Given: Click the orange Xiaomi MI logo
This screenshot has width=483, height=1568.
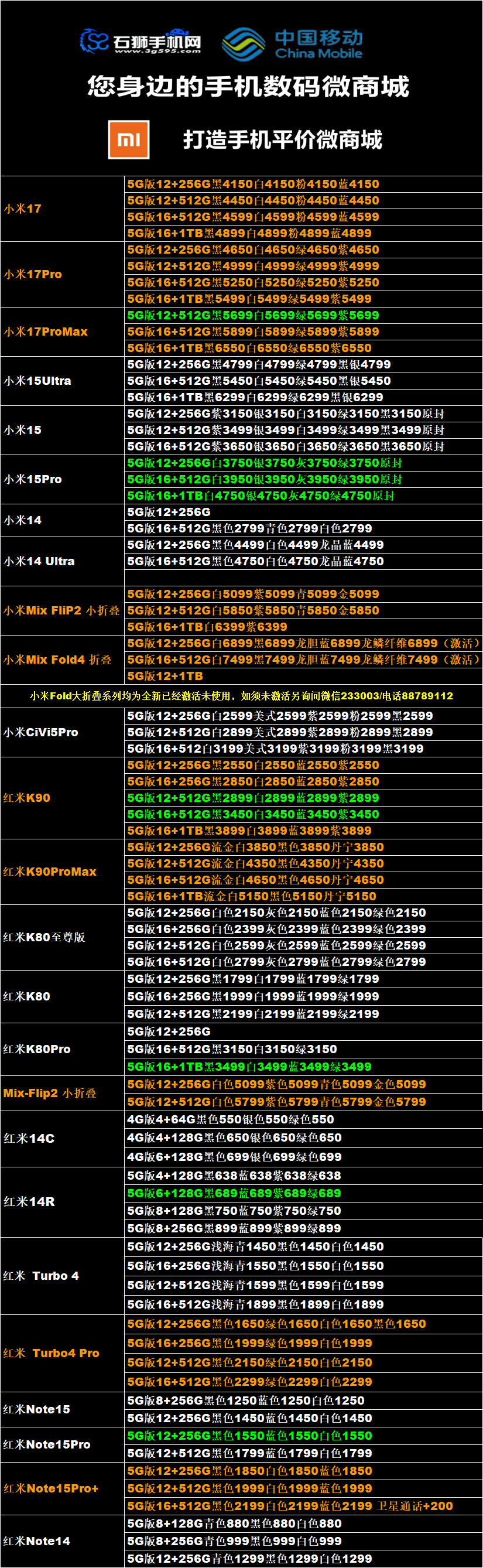Looking at the screenshot, I should pyautogui.click(x=128, y=140).
